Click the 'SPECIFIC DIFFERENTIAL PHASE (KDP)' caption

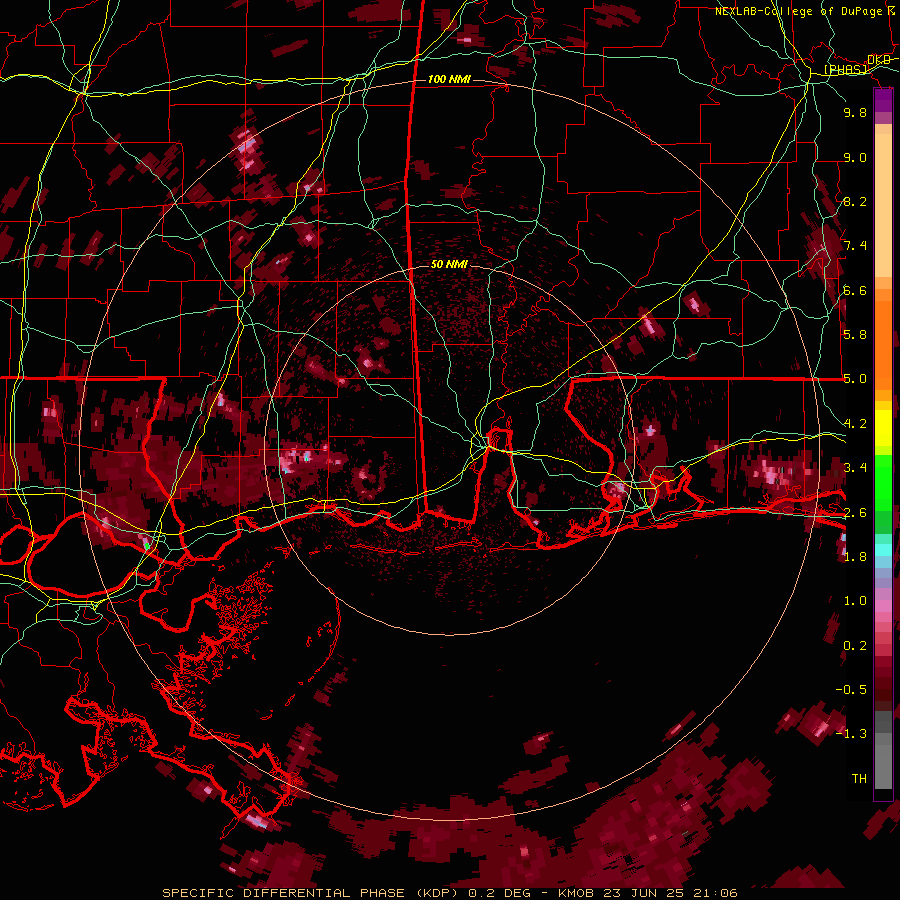(312, 893)
